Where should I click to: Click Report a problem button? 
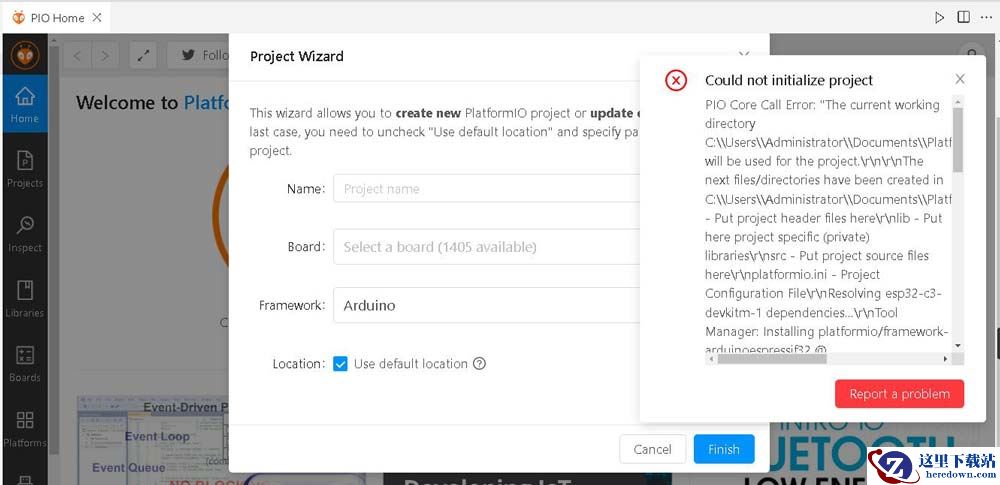click(899, 394)
